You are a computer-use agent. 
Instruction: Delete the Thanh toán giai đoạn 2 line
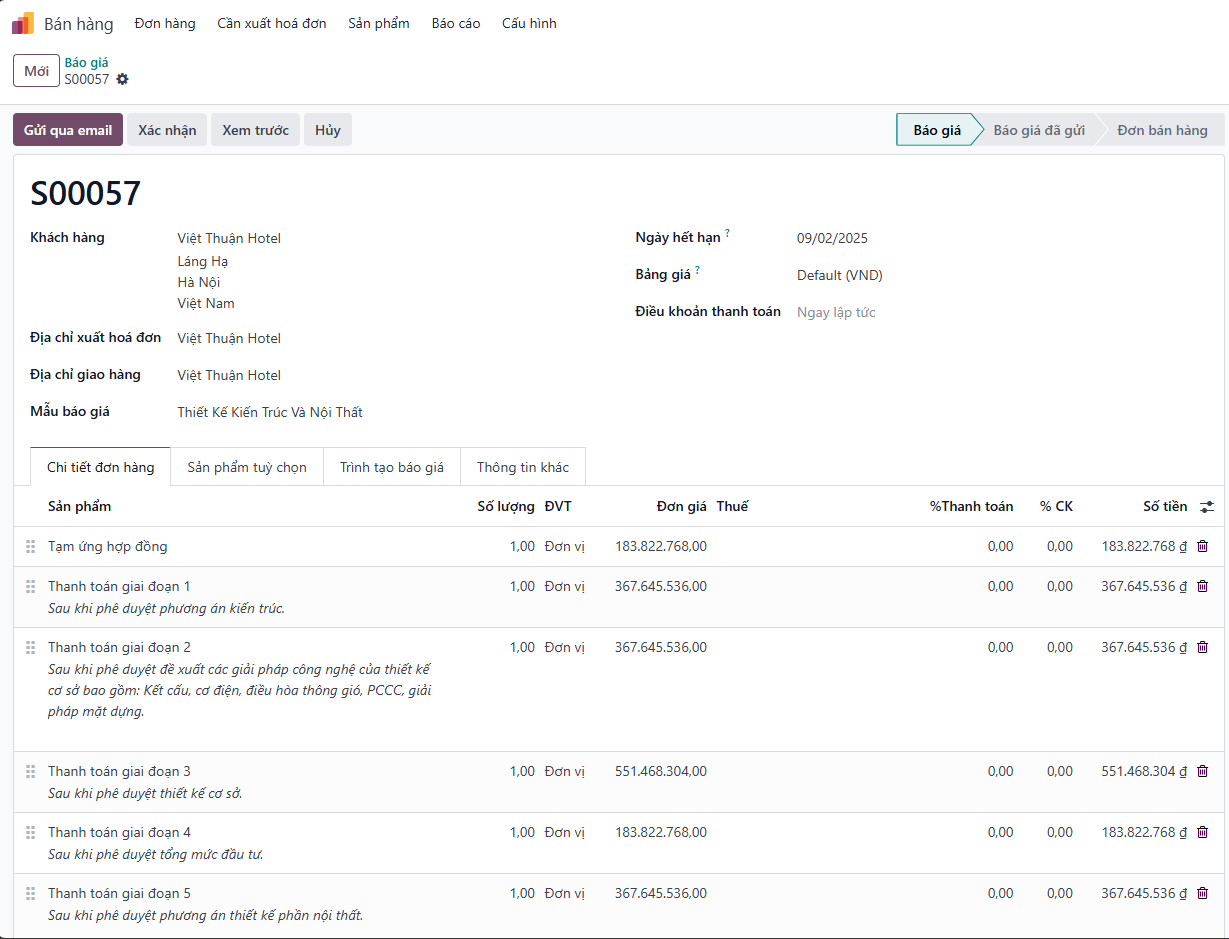pos(1202,647)
